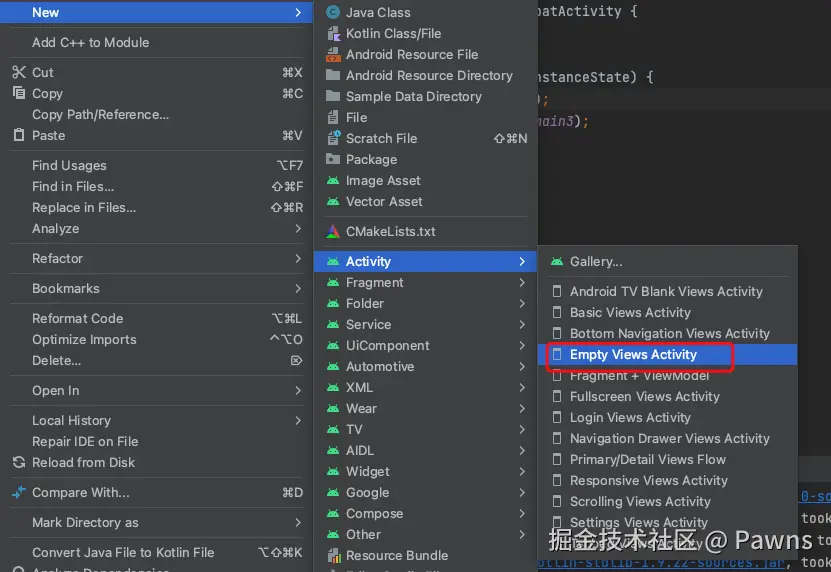The height and width of the screenshot is (572, 831).
Task: Expand the Bookmarks submenu arrow
Action: [298, 288]
